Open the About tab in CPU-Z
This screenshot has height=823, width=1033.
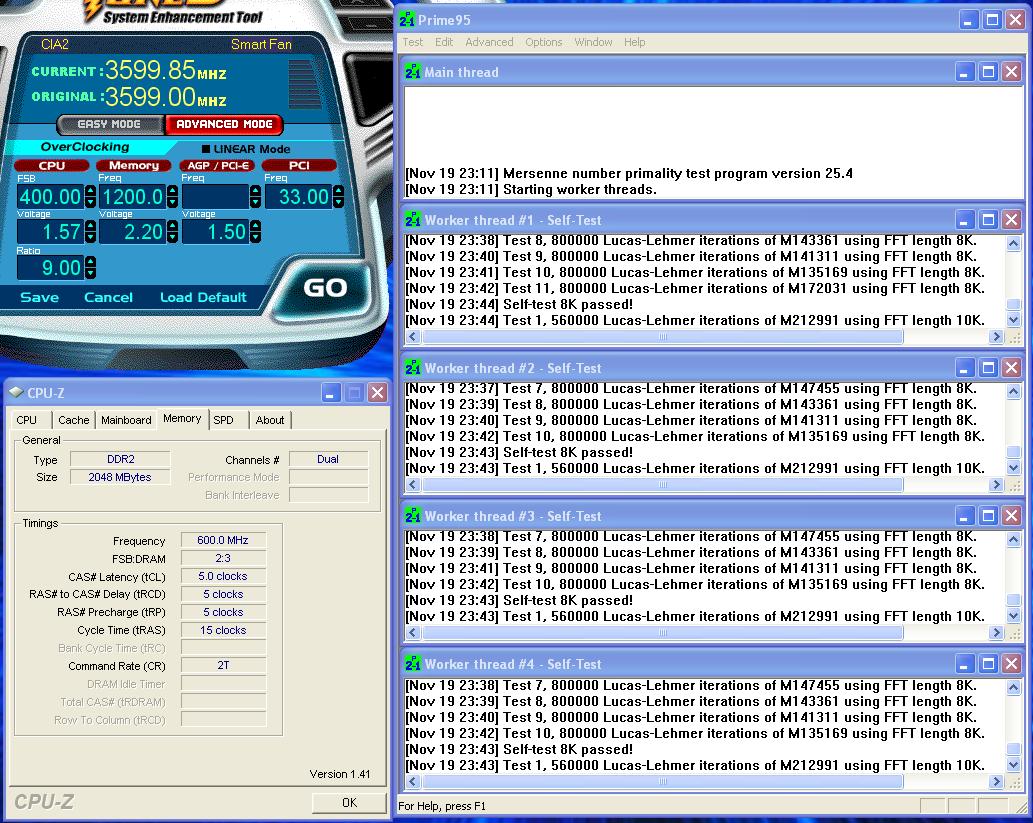pyautogui.click(x=269, y=420)
